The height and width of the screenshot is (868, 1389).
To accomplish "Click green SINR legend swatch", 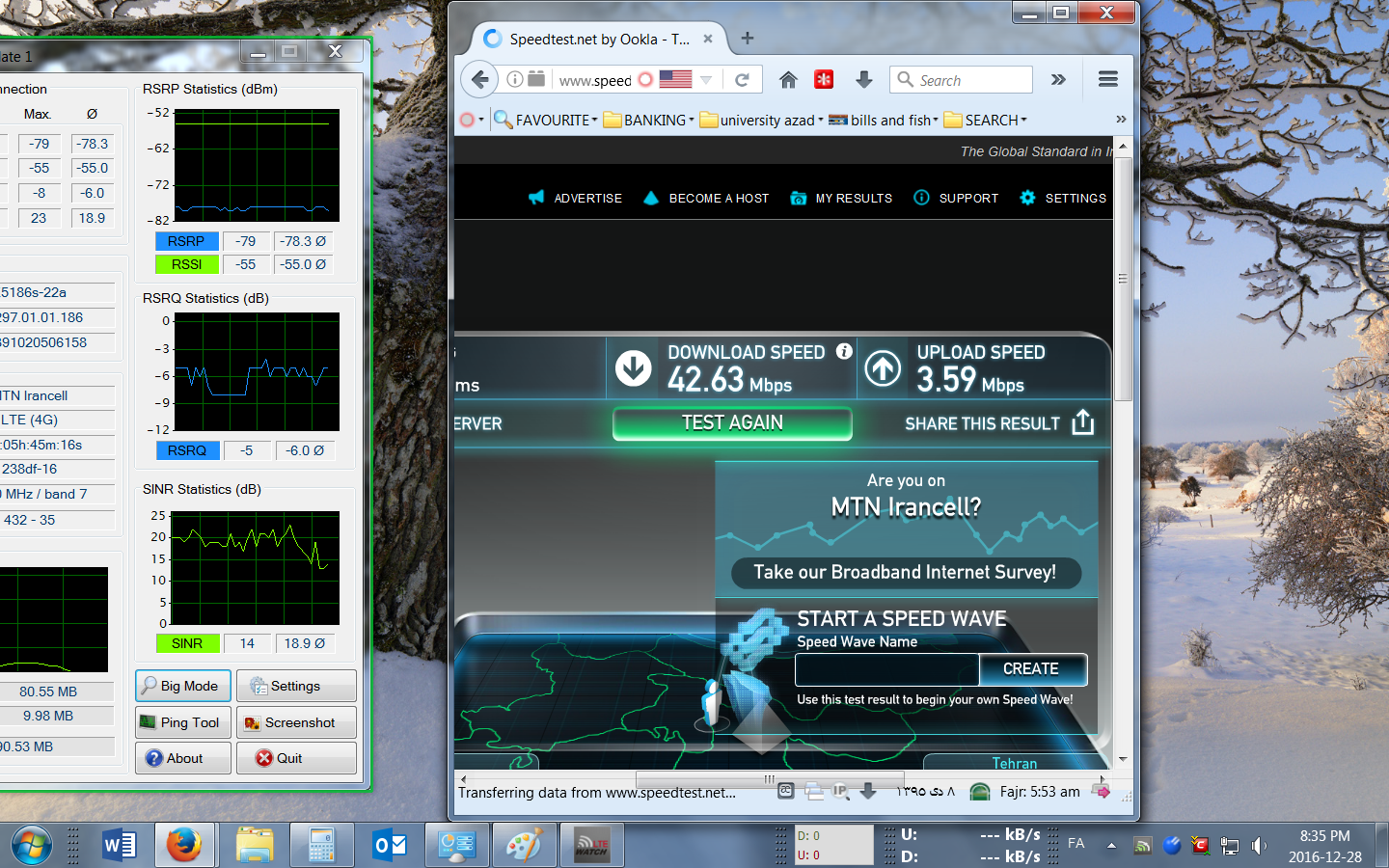I will (187, 643).
